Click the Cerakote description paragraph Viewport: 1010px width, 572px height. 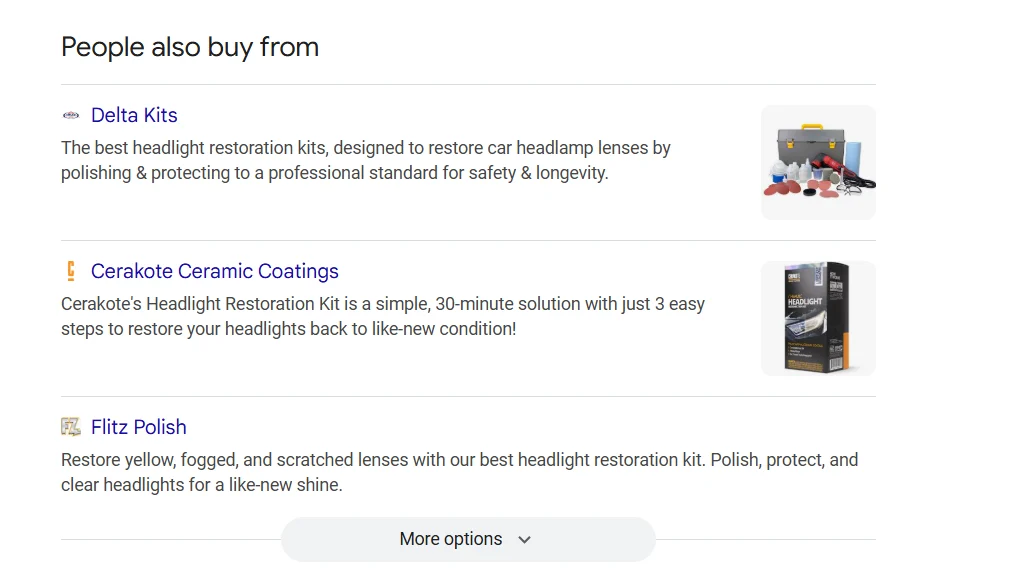click(x=382, y=316)
